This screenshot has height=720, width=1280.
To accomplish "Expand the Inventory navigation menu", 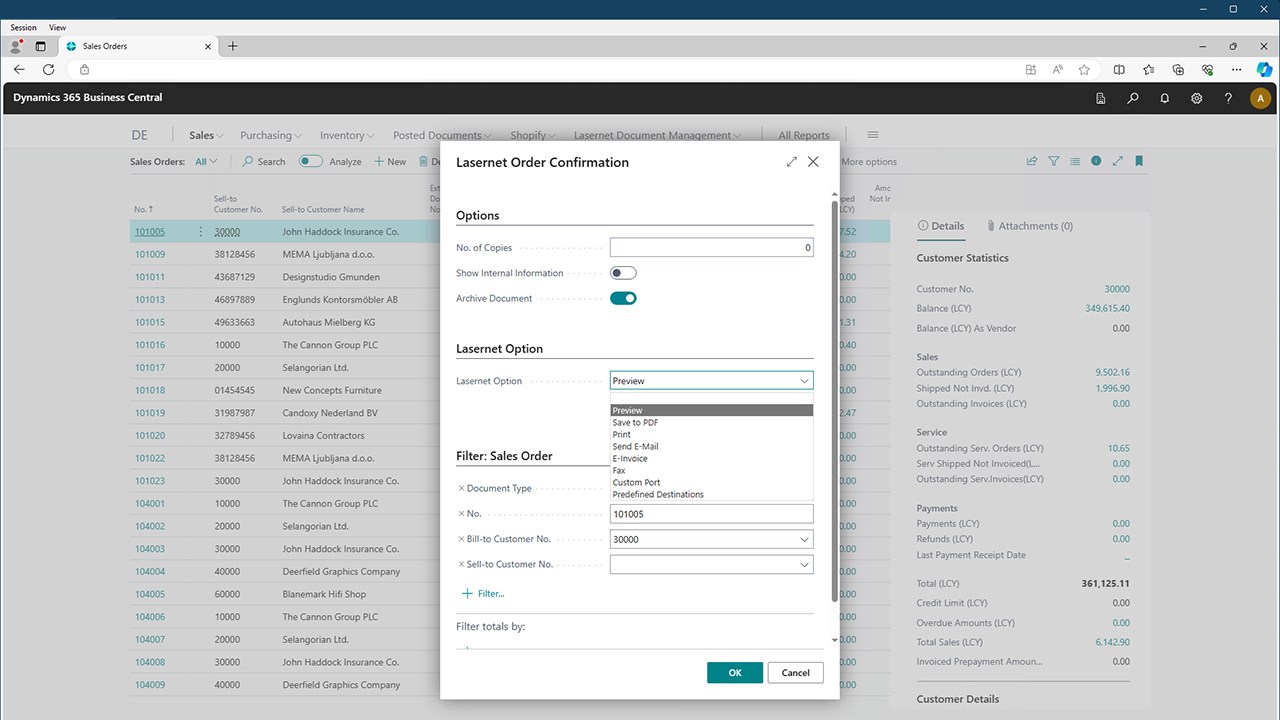I will [x=347, y=135].
